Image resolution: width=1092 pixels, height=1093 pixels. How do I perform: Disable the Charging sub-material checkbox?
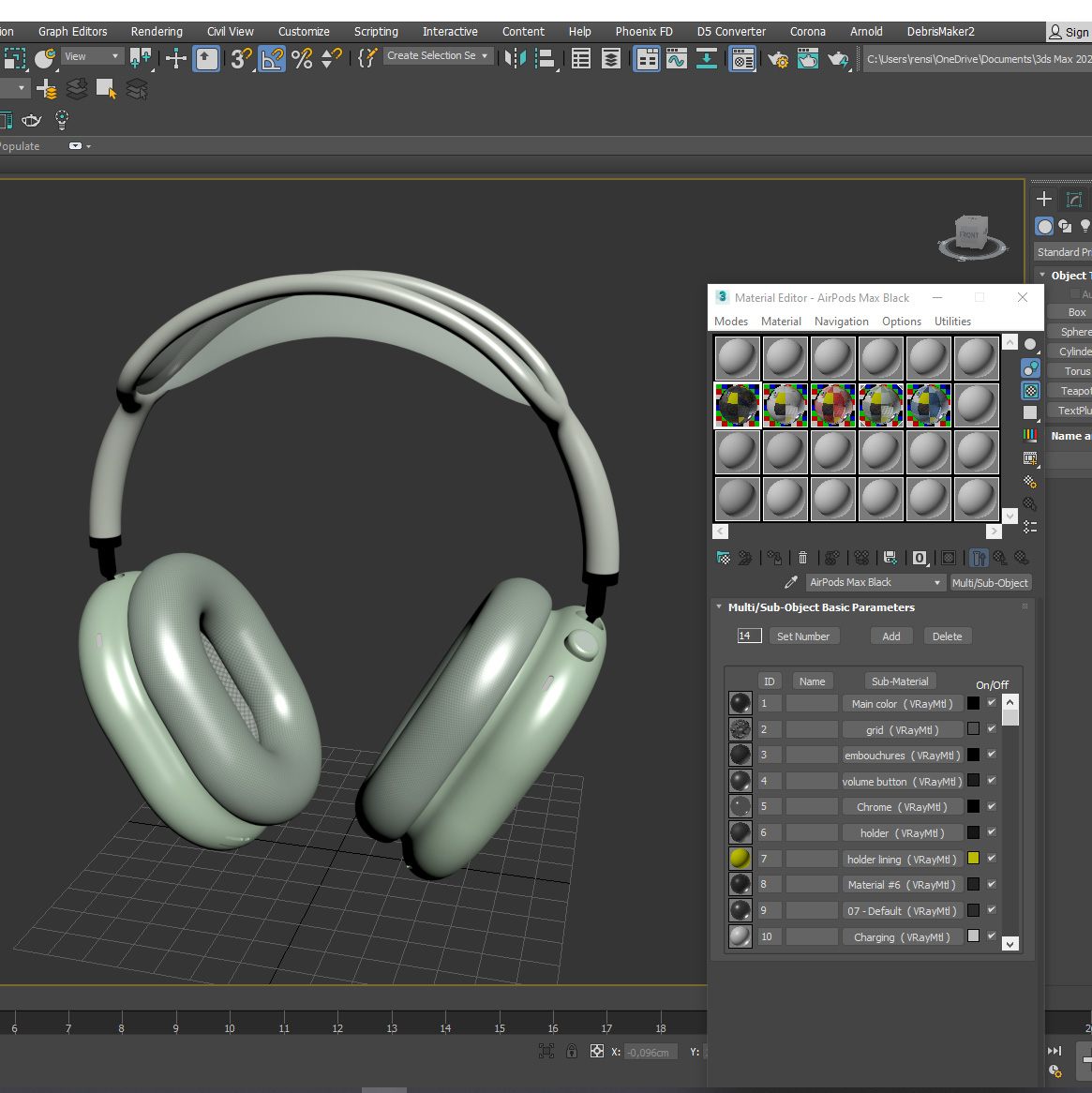point(992,936)
